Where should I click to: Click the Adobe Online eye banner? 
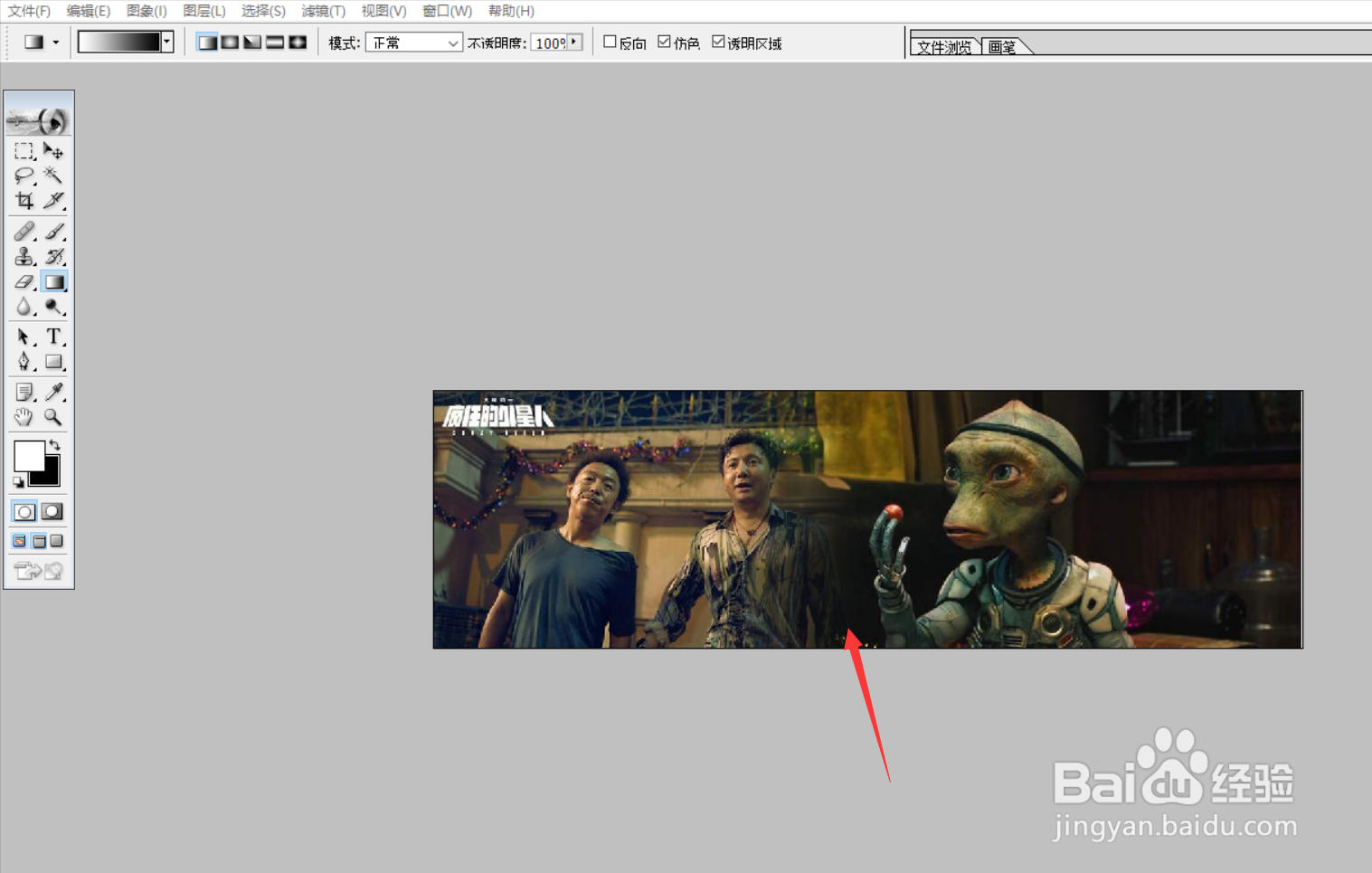(39, 116)
